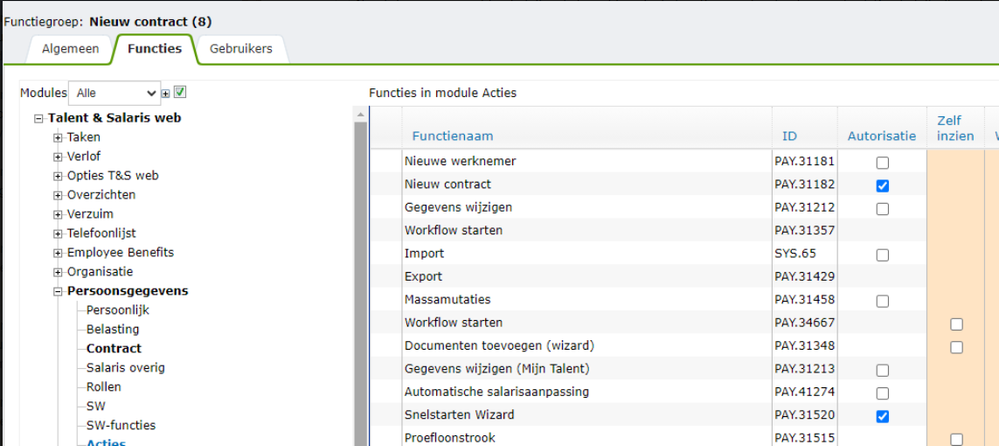Disable Autorisatie for Snelstarten Wizard
The height and width of the screenshot is (446, 999).
pyautogui.click(x=882, y=416)
